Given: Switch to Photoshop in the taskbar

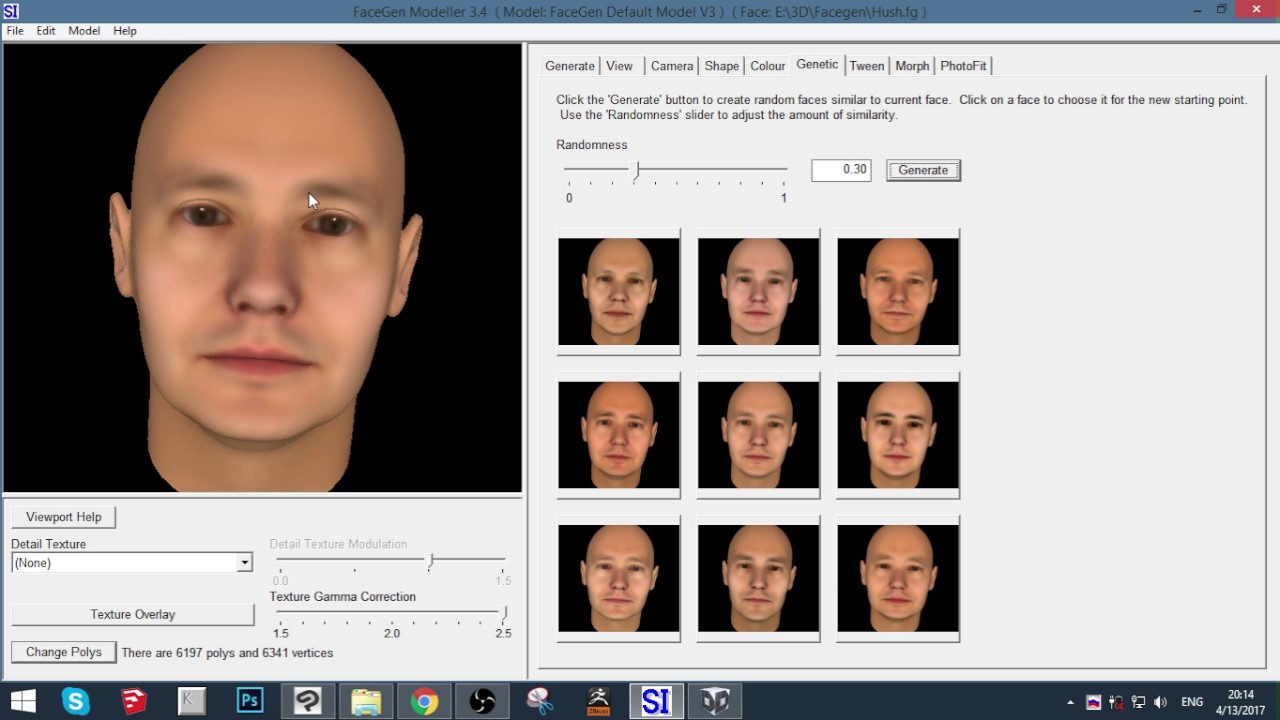Looking at the screenshot, I should pyautogui.click(x=250, y=701).
